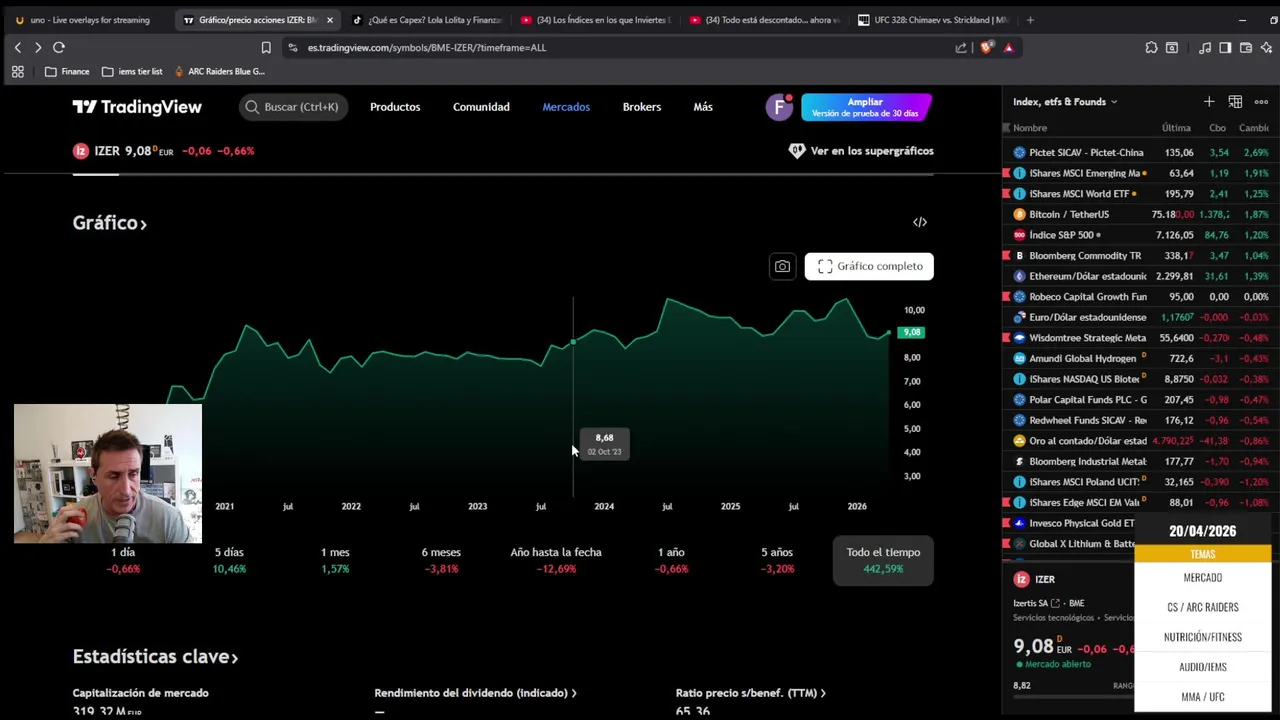Image resolution: width=1280 pixels, height=720 pixels.
Task: Select the 5 días timeframe
Action: [229, 560]
